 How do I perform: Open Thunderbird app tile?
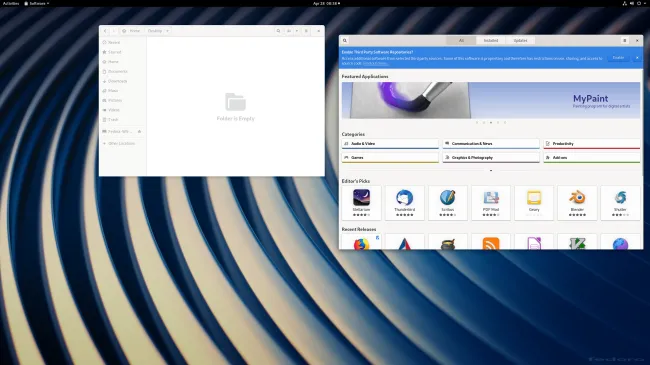(x=405, y=203)
